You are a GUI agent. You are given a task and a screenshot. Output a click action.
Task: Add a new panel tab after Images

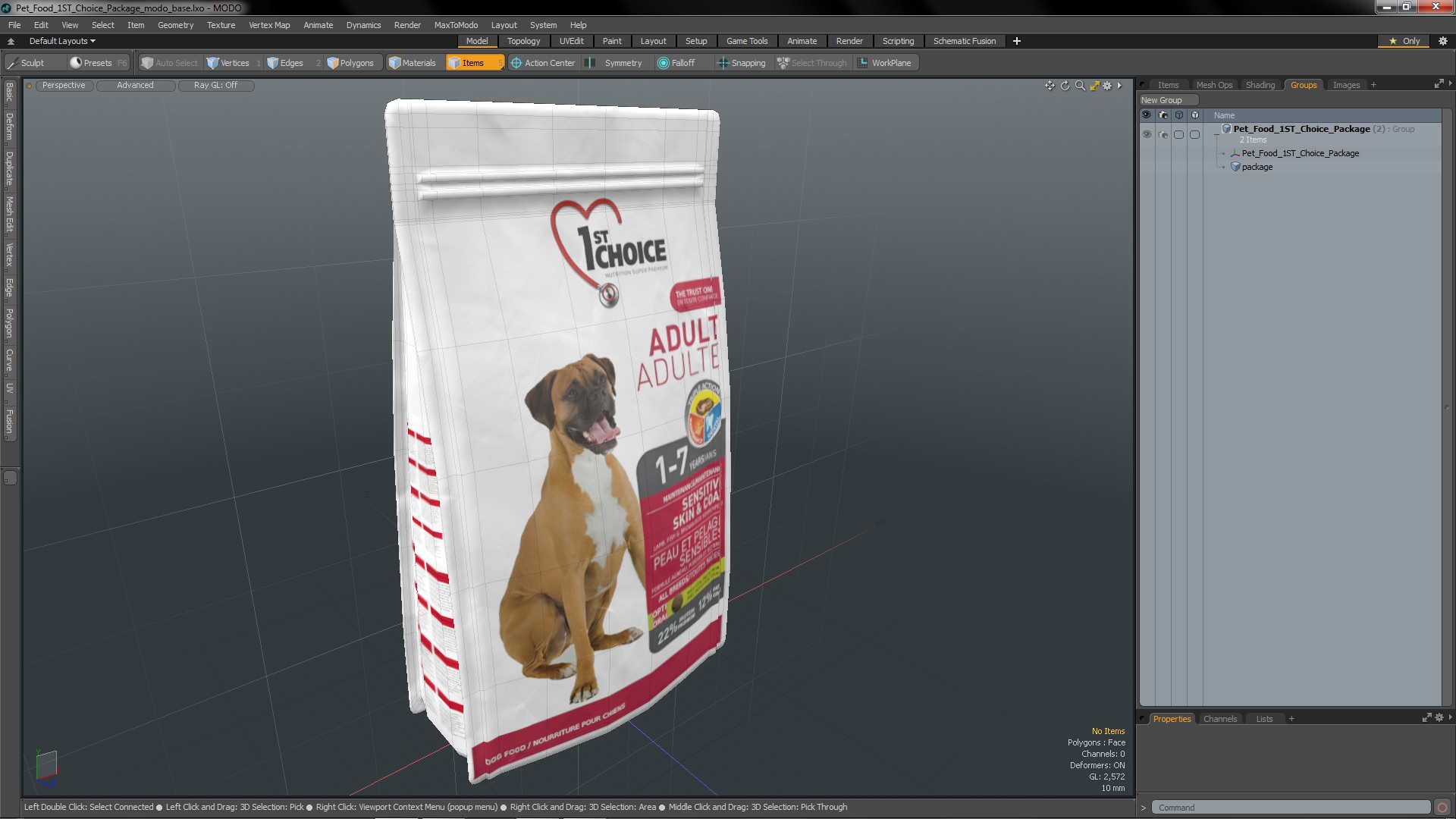(x=1373, y=85)
